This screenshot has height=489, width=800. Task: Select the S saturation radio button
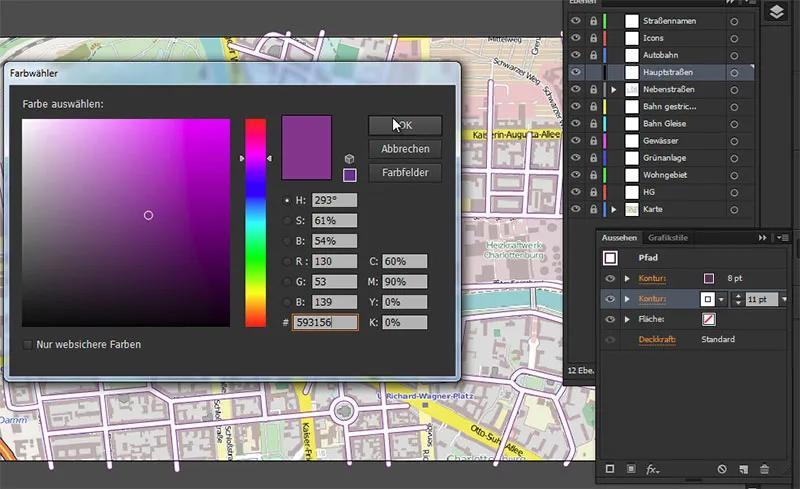pyautogui.click(x=287, y=221)
